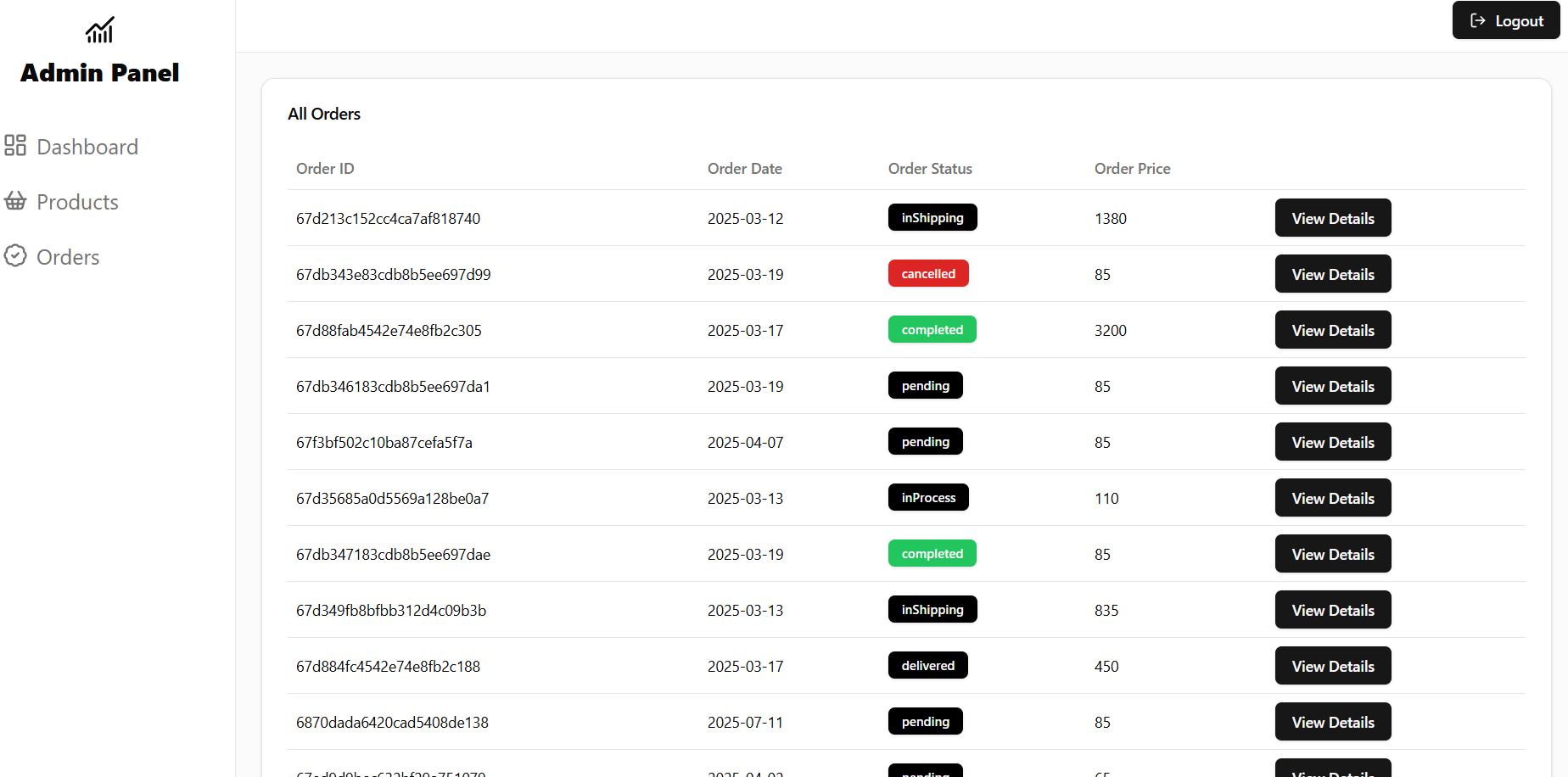Click the Logout arrow icon
This screenshot has width=1568, height=777.
pos(1477,20)
